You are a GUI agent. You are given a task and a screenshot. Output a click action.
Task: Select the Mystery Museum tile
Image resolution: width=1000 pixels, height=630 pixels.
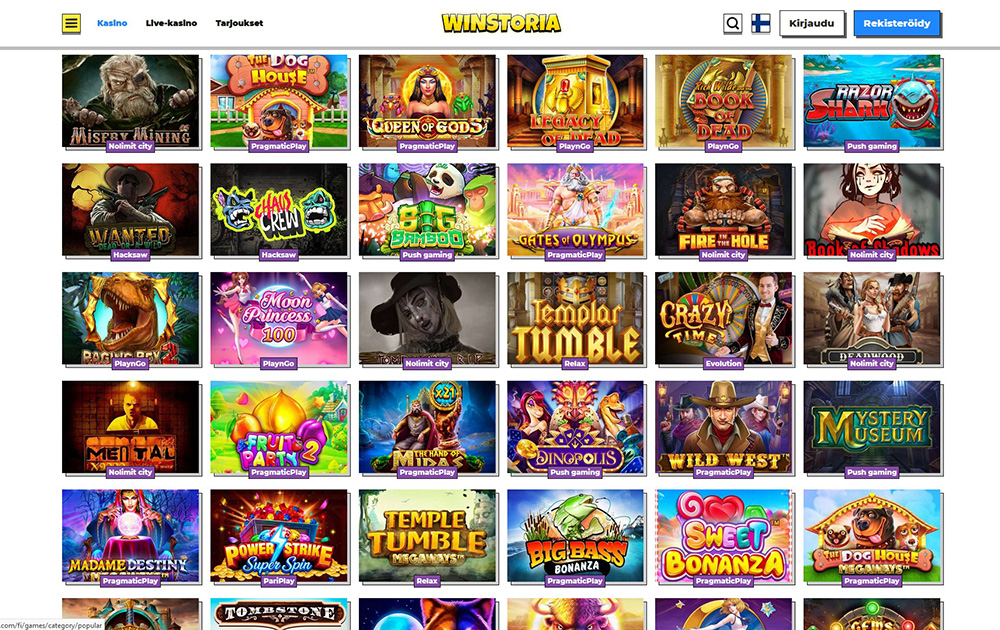click(872, 428)
